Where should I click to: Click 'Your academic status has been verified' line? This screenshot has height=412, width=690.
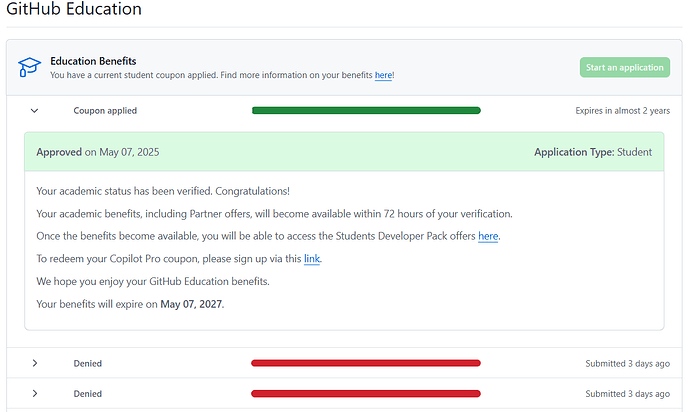click(x=163, y=191)
